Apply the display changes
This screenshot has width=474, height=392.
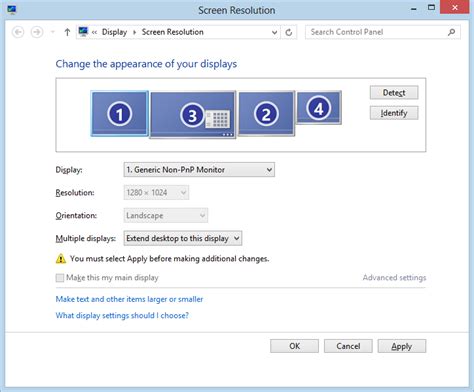(402, 346)
